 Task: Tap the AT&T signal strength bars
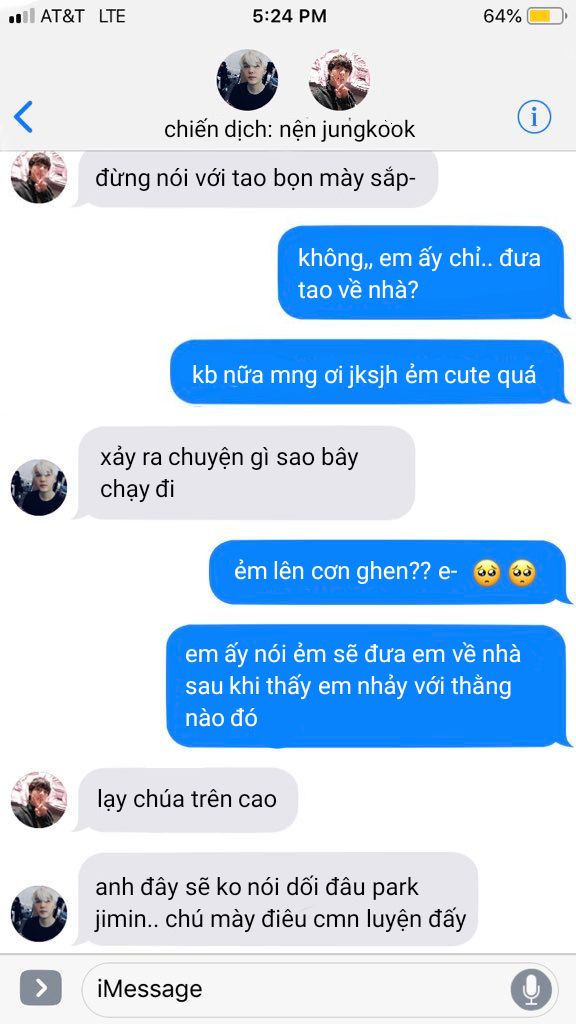pyautogui.click(x=22, y=17)
